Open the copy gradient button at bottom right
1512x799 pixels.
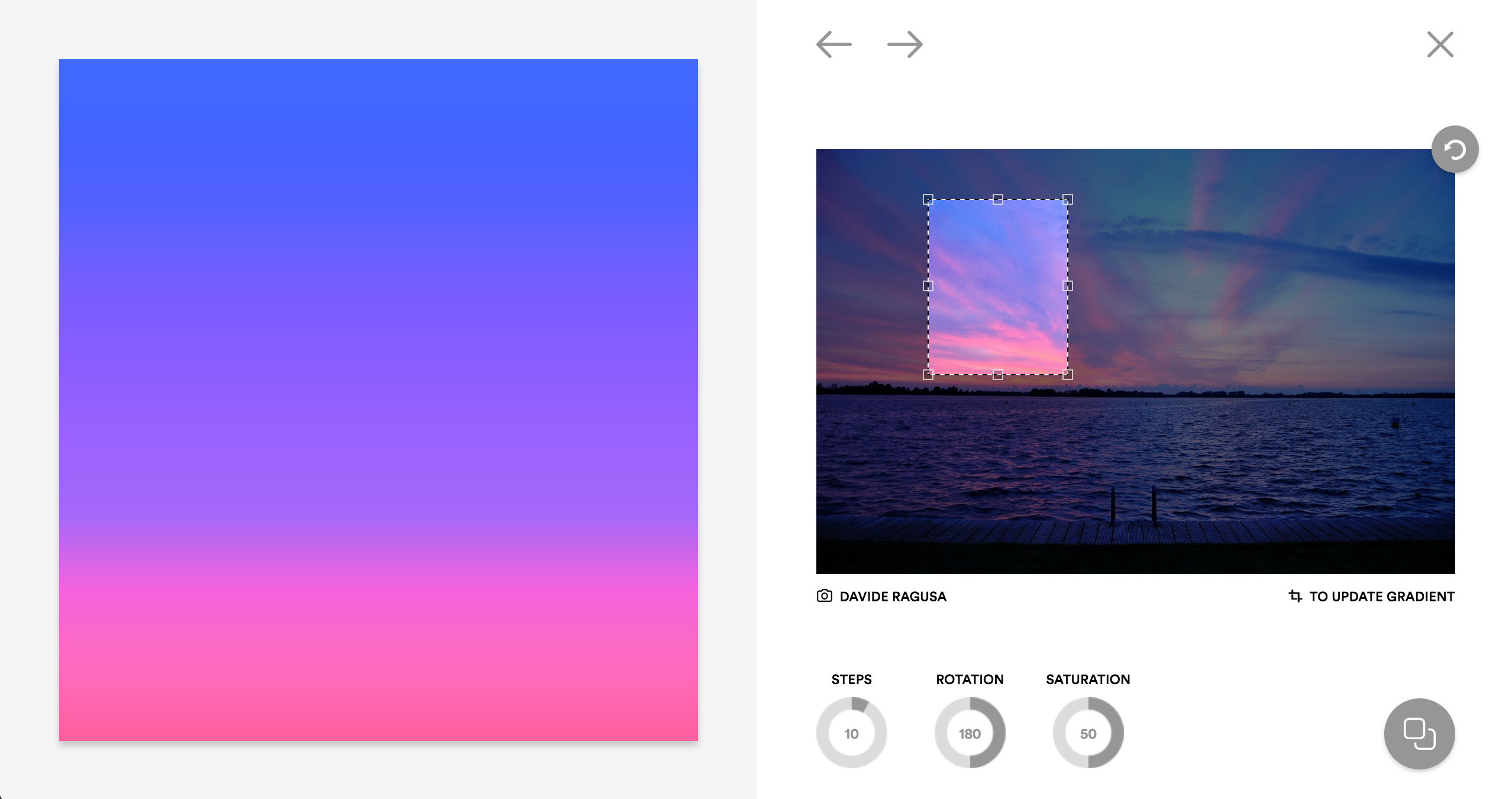pos(1419,733)
